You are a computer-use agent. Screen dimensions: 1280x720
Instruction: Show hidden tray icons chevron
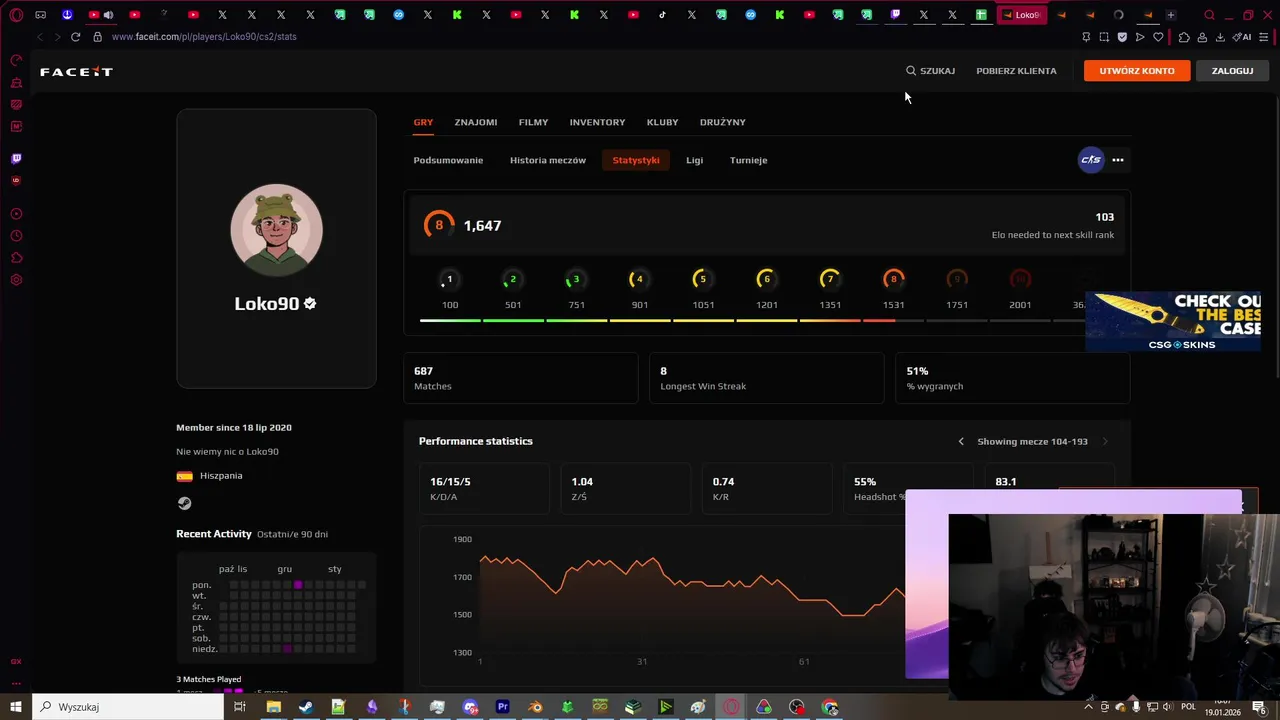(1088, 707)
